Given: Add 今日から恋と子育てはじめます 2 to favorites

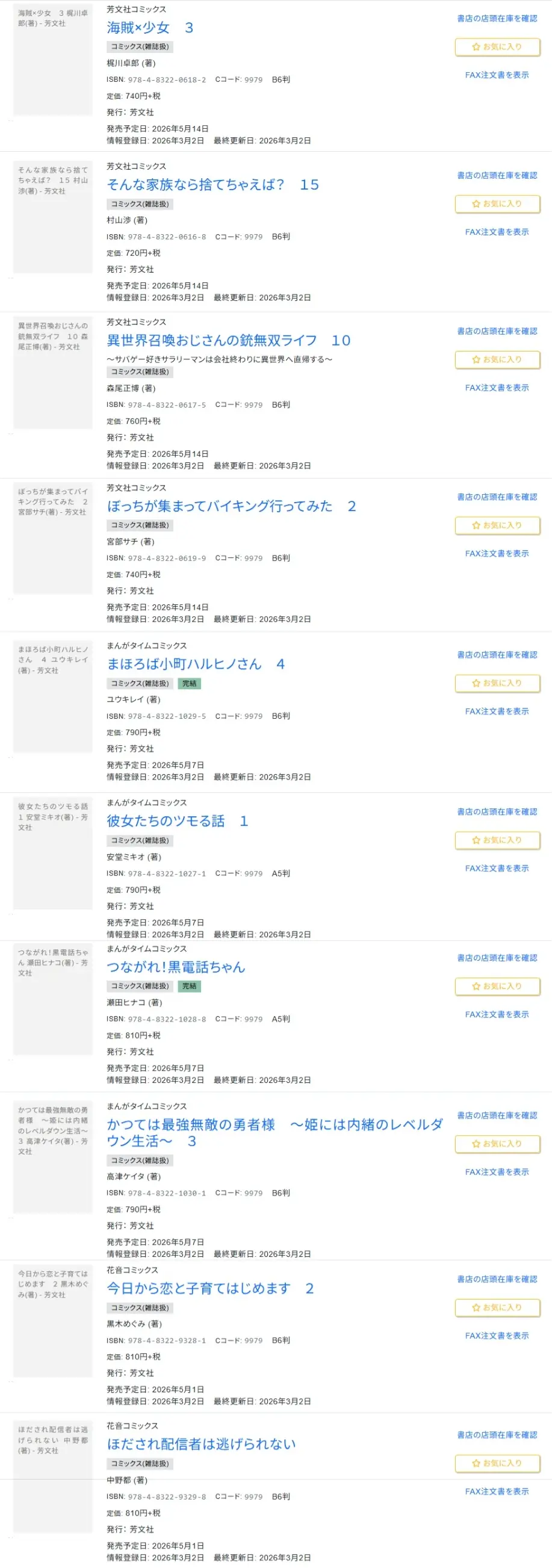Looking at the screenshot, I should point(497,1307).
